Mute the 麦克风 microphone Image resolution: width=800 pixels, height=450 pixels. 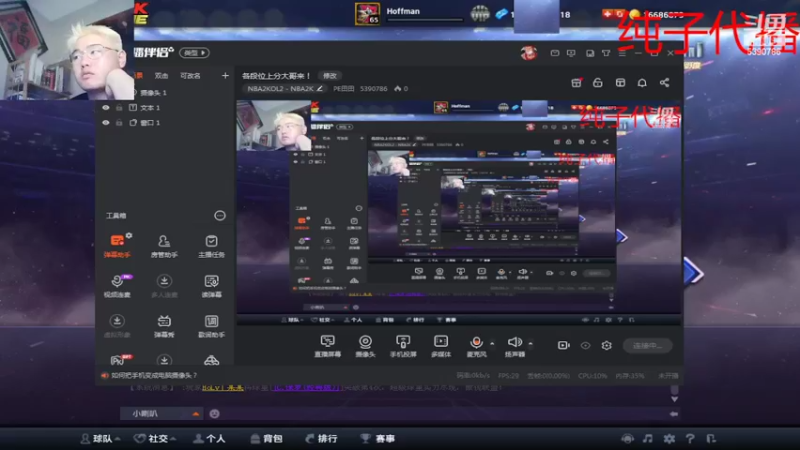click(x=476, y=345)
